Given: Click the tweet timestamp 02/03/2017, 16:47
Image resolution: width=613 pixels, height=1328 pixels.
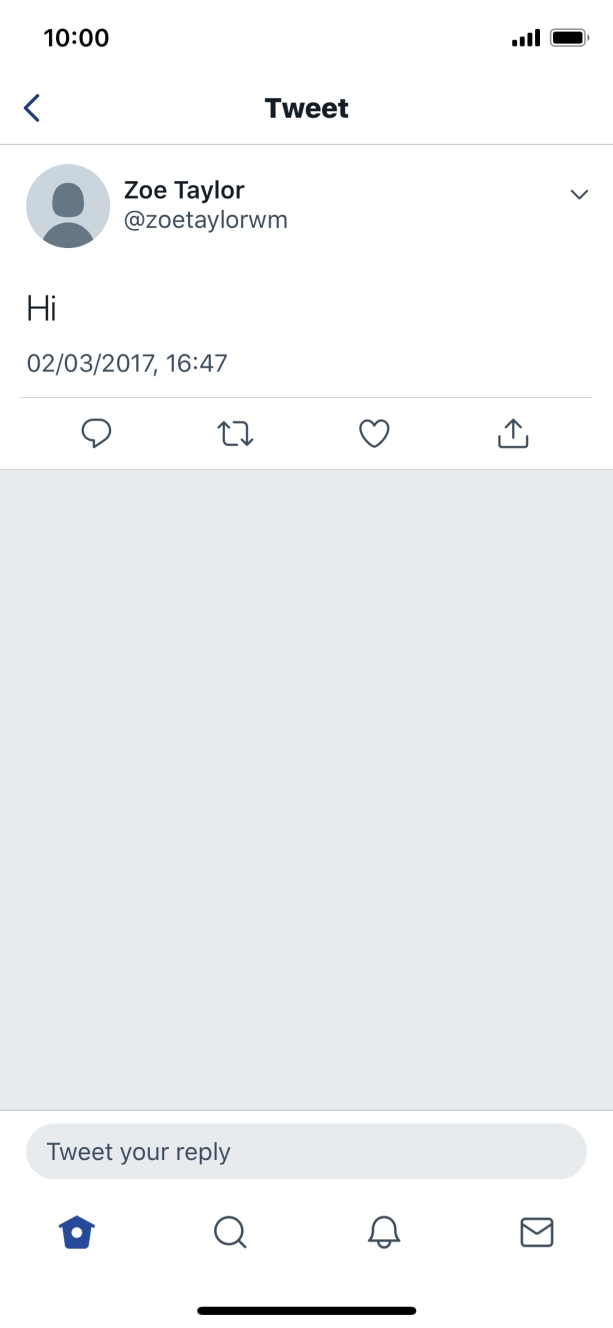Looking at the screenshot, I should (x=127, y=363).
